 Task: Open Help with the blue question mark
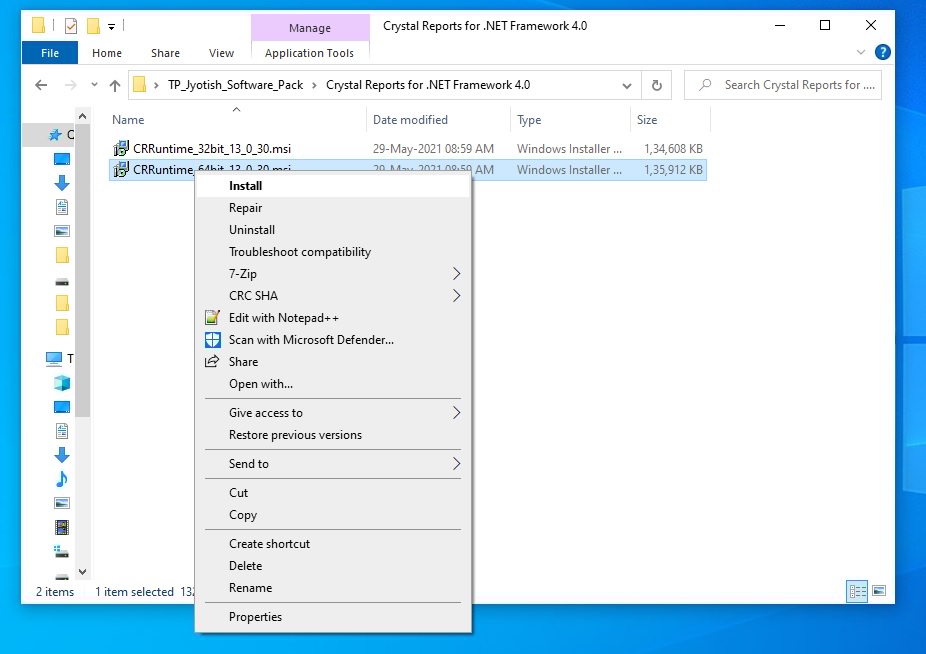tap(882, 52)
